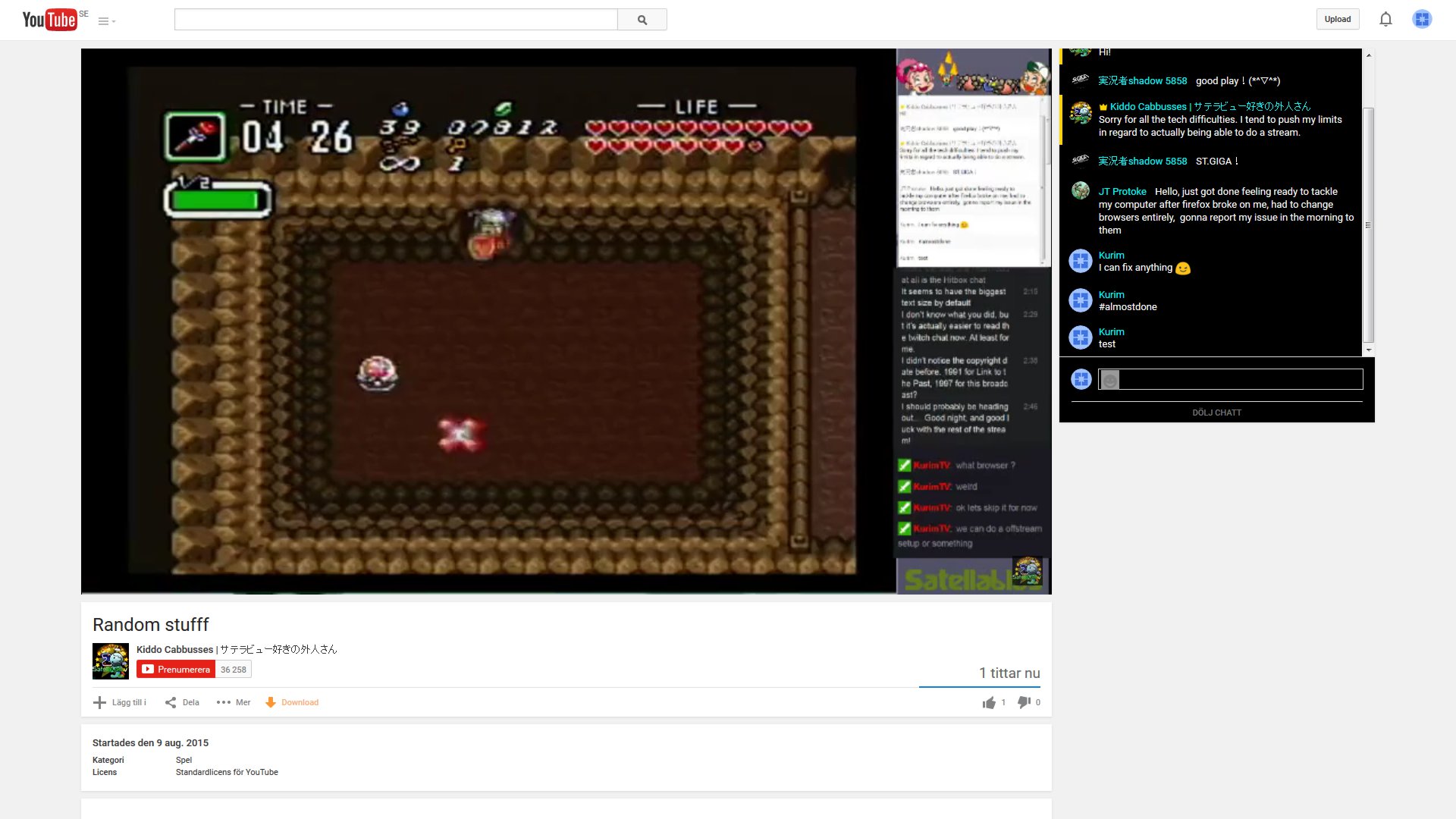Screen dimensions: 1456x819
Task: Add video with Lägg till i
Action: (x=120, y=702)
